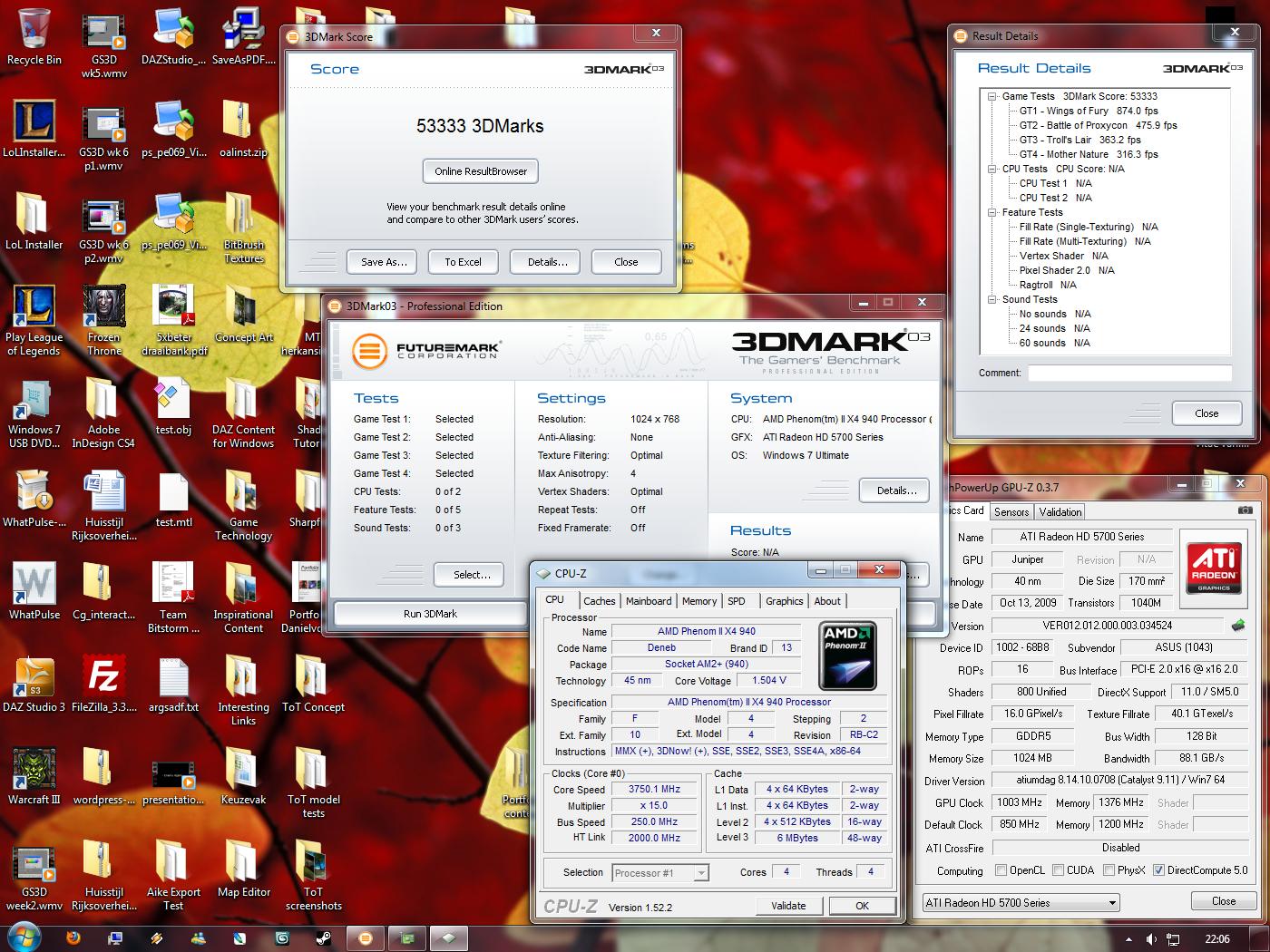Open the Play League of Legends shortcut
Image resolution: width=1270 pixels, height=952 pixels.
[34, 321]
